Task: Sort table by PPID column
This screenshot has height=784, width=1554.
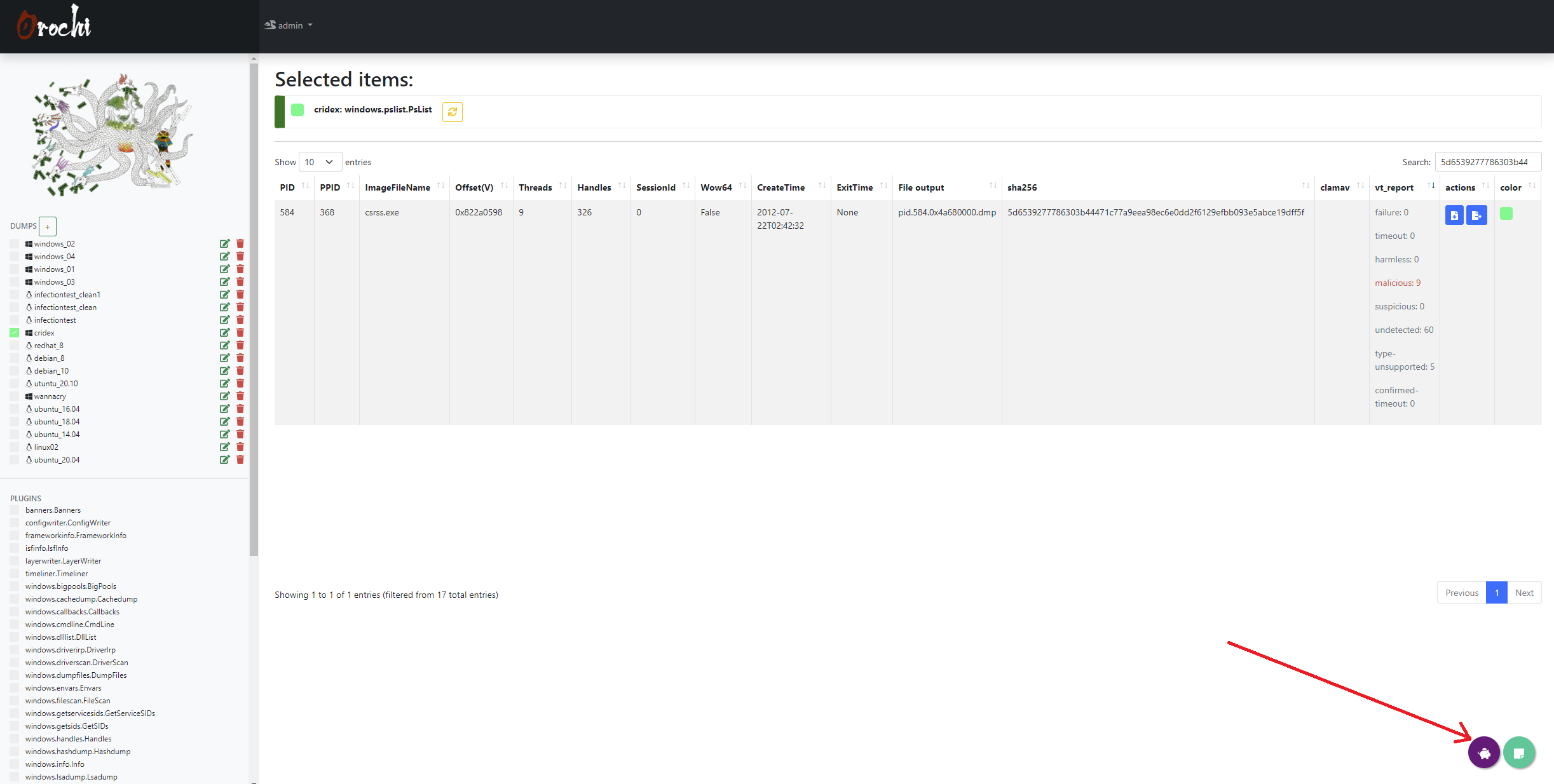Action: coord(337,187)
